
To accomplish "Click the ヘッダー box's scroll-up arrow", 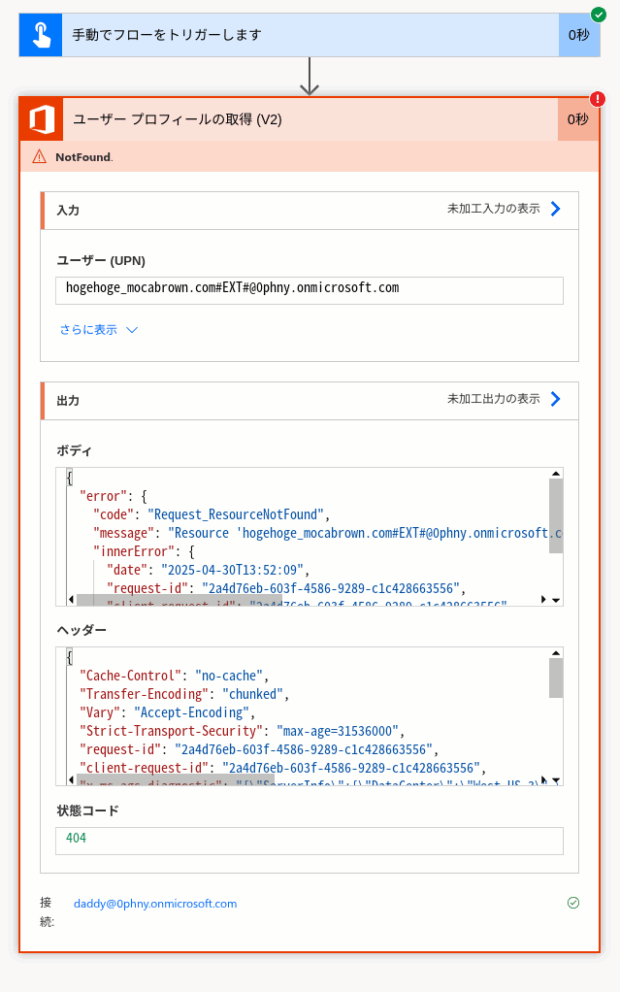I will point(555,653).
